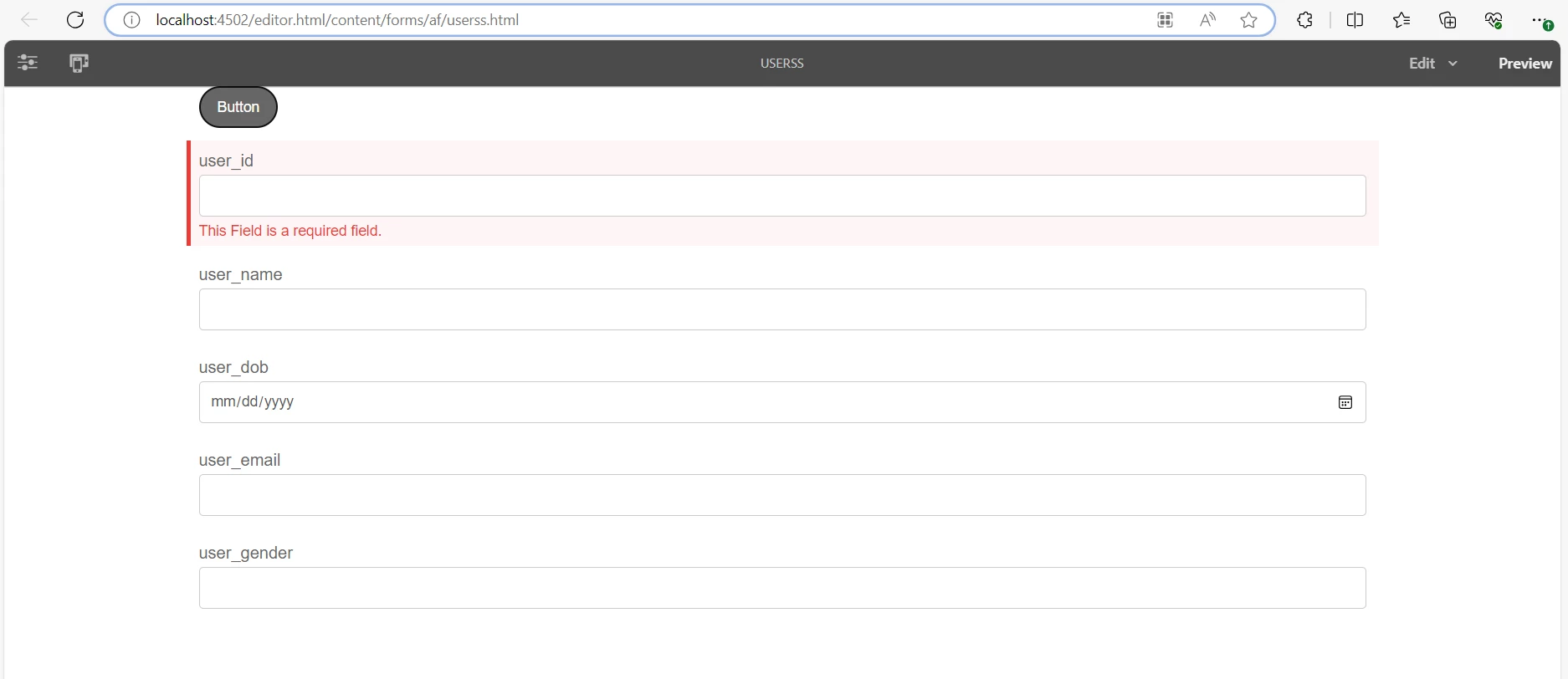
Task: Click the user_gender label
Action: point(246,553)
